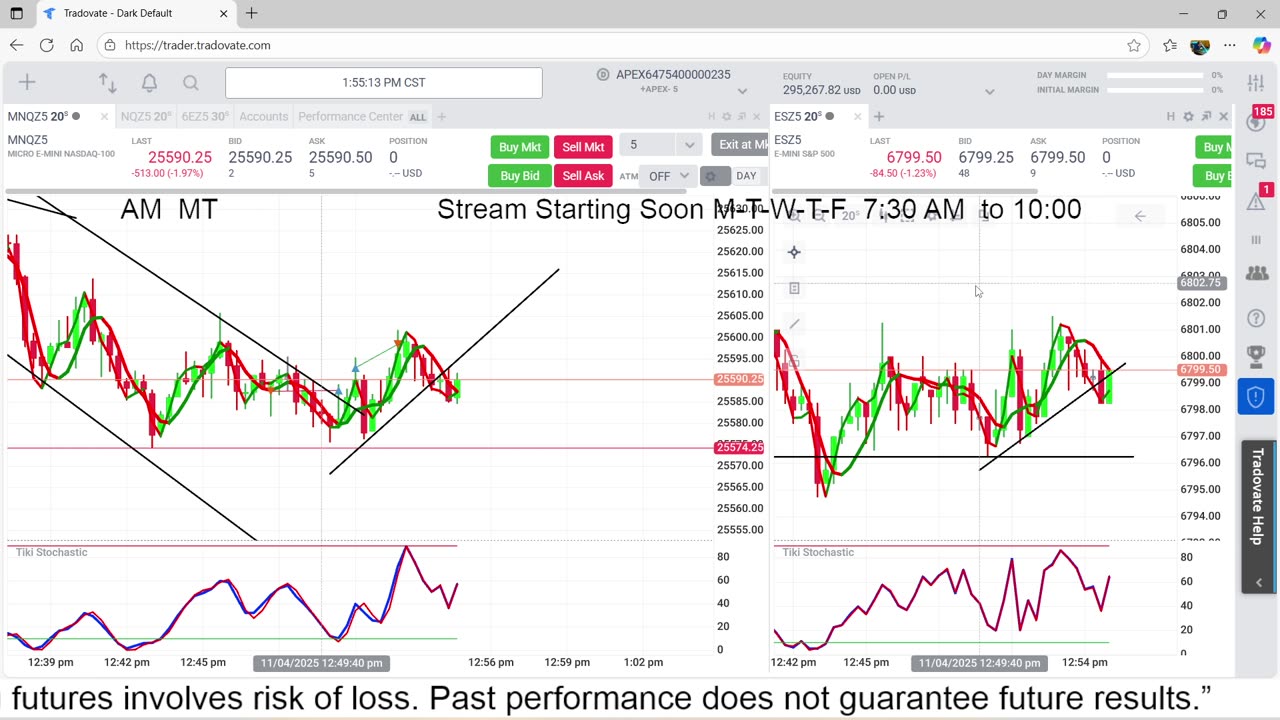This screenshot has height=720, width=1280.
Task: Click the Tiki Stochastic label on ESZ5 chart
Action: pos(818,552)
